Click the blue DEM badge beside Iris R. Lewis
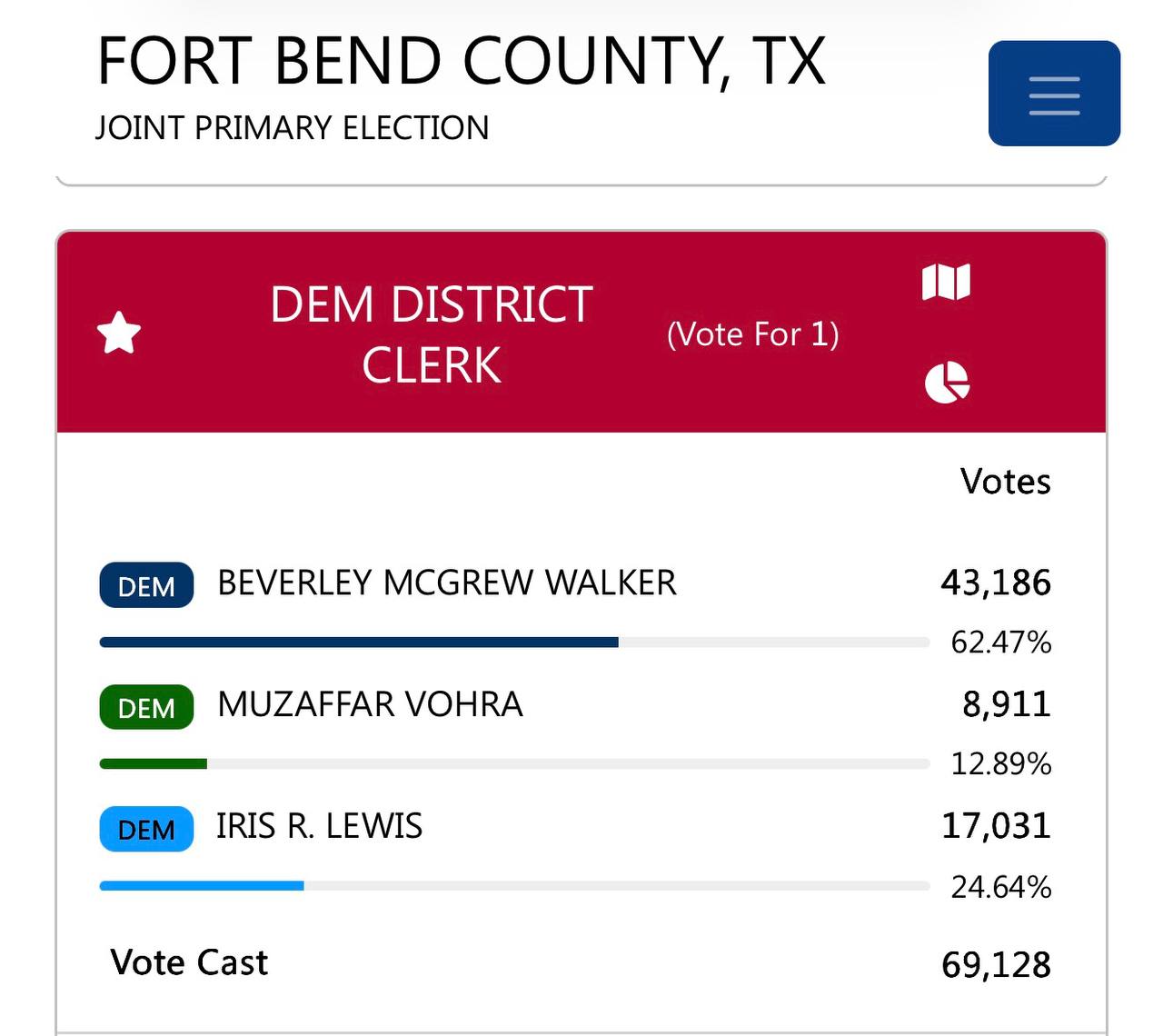This screenshot has width=1163, height=1036. point(144,829)
